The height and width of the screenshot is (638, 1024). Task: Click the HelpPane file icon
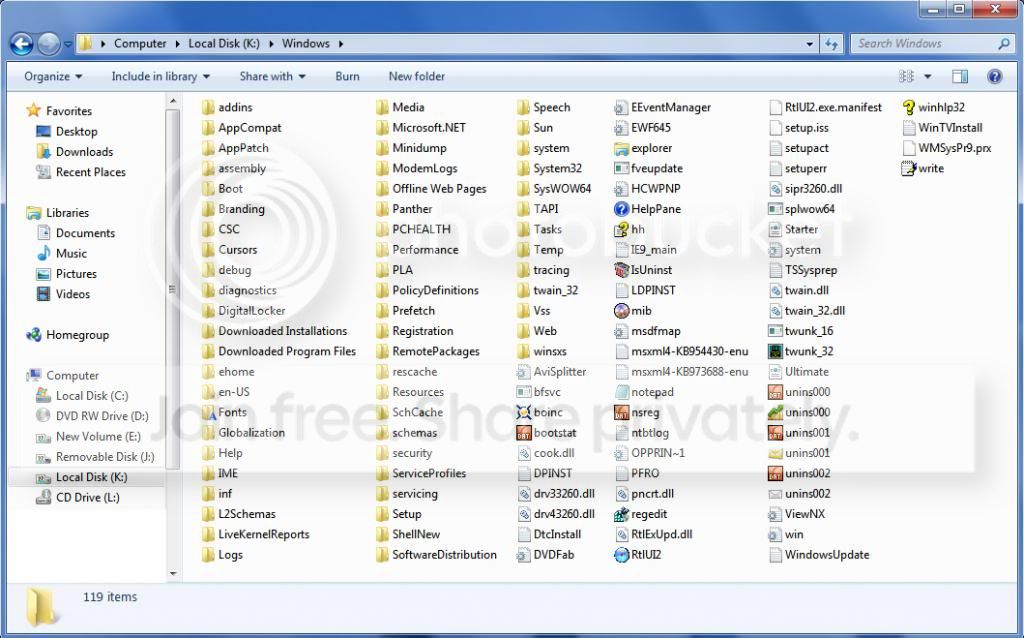(x=621, y=209)
